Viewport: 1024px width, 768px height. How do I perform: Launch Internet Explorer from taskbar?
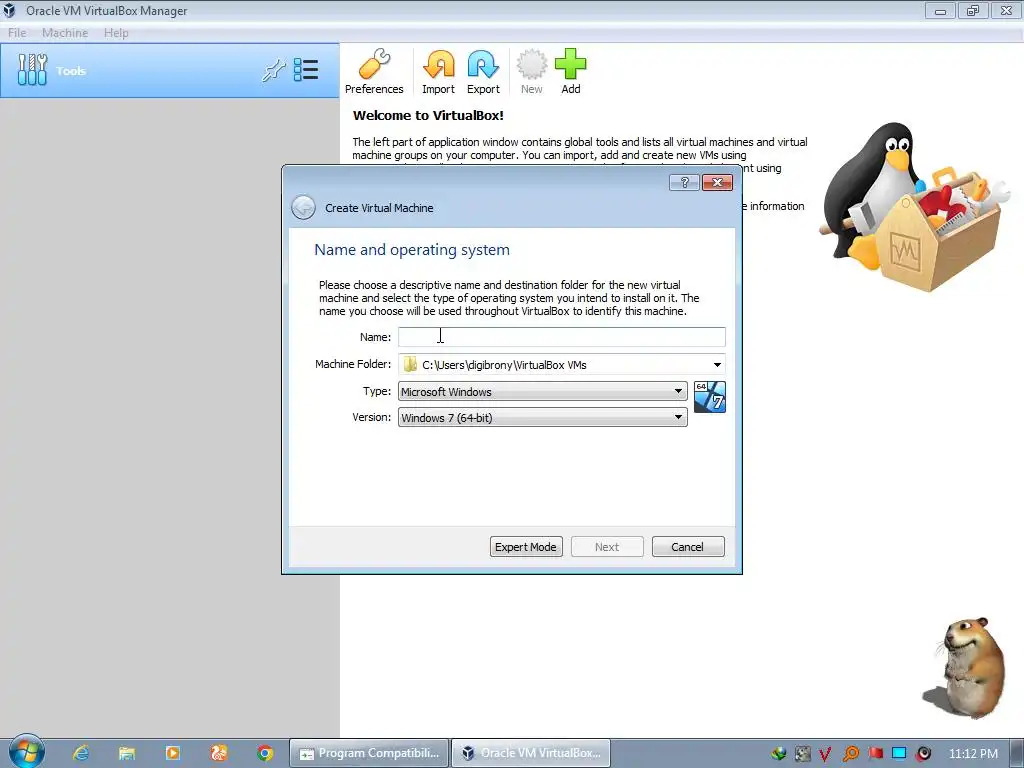[81, 753]
